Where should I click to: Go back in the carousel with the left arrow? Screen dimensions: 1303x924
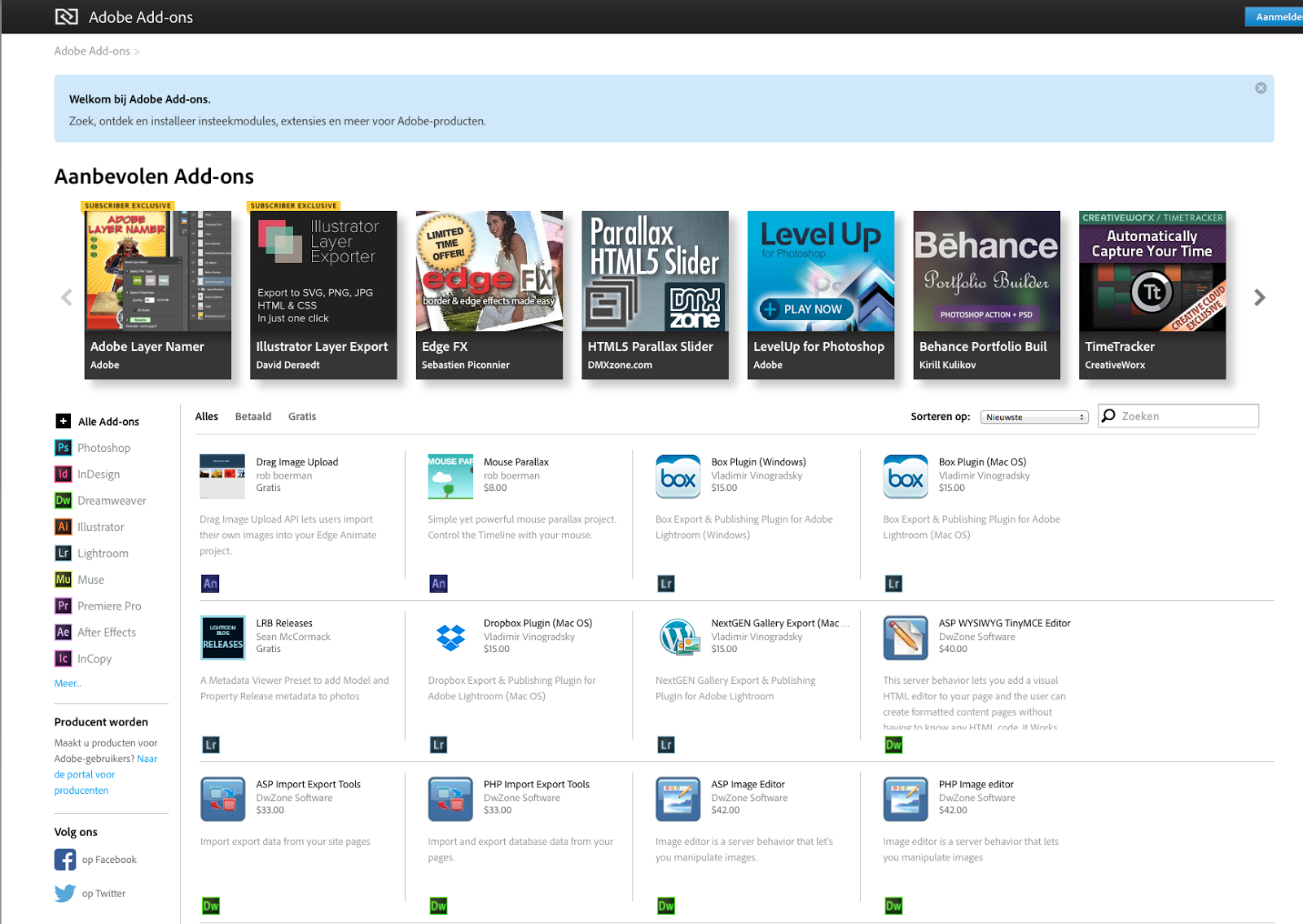(x=65, y=297)
